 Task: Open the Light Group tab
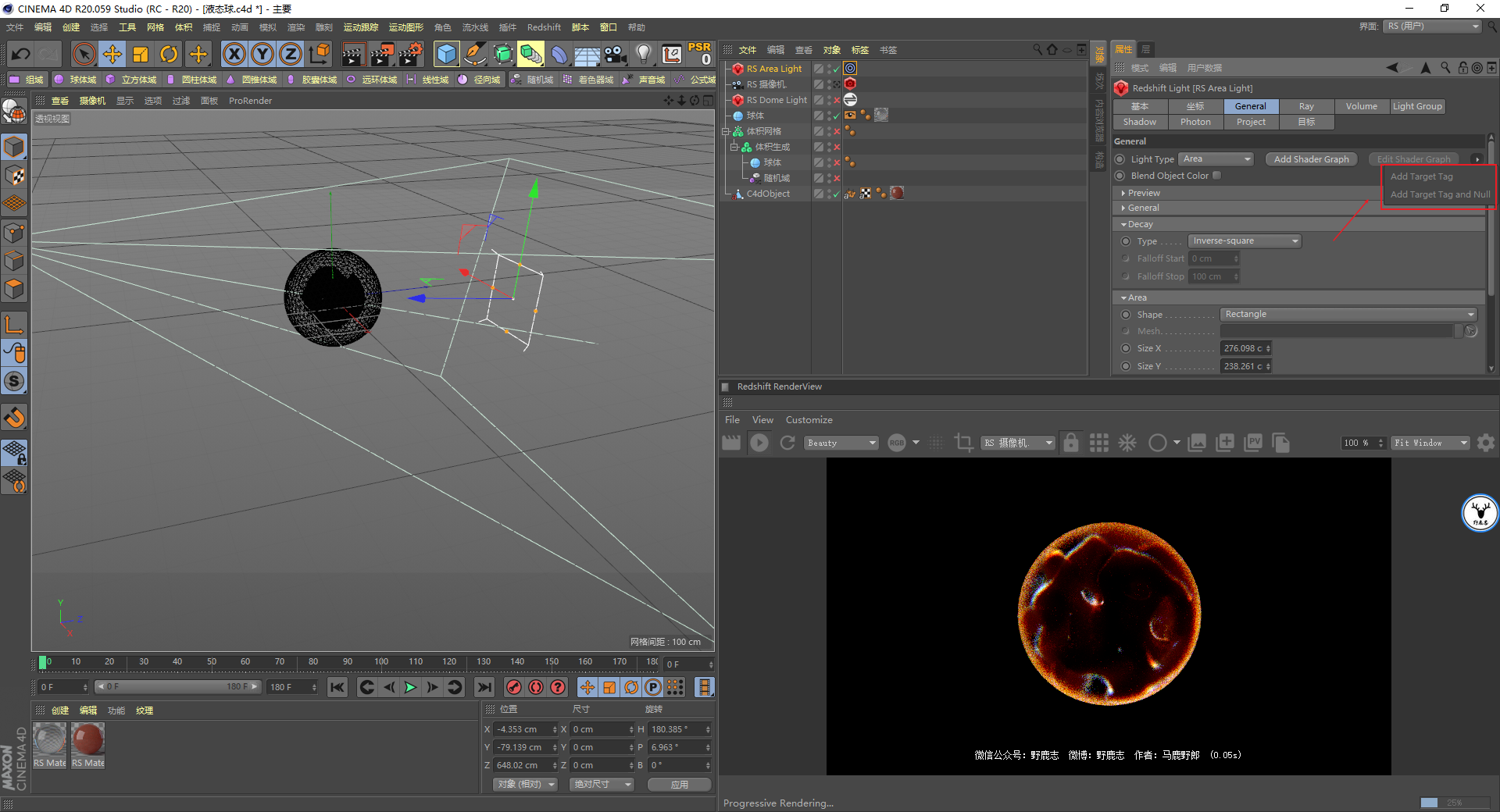coord(1417,106)
